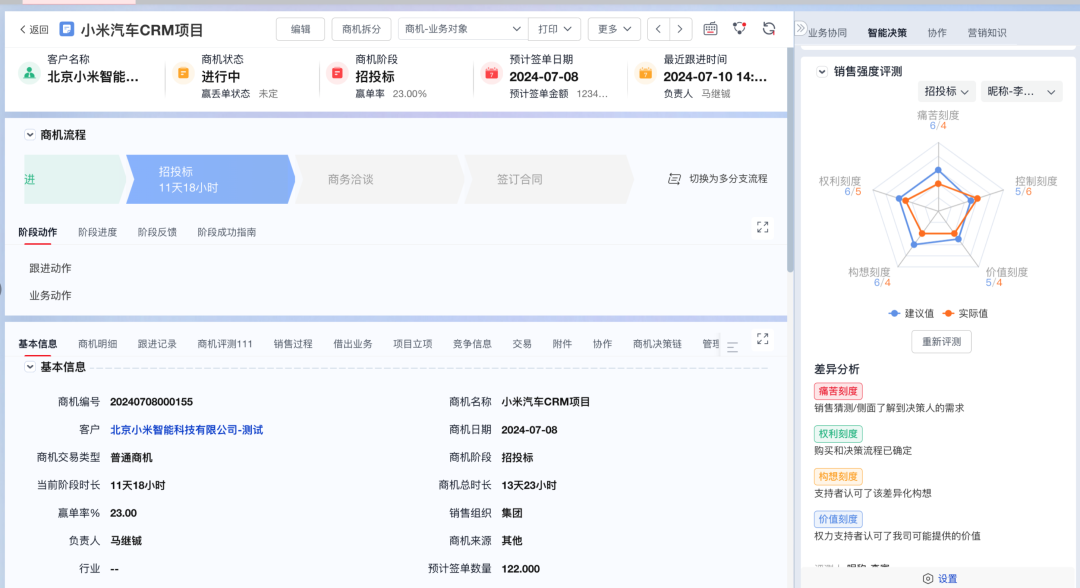
Task: Open the 商机-业务对象 dropdown
Action: coord(463,29)
